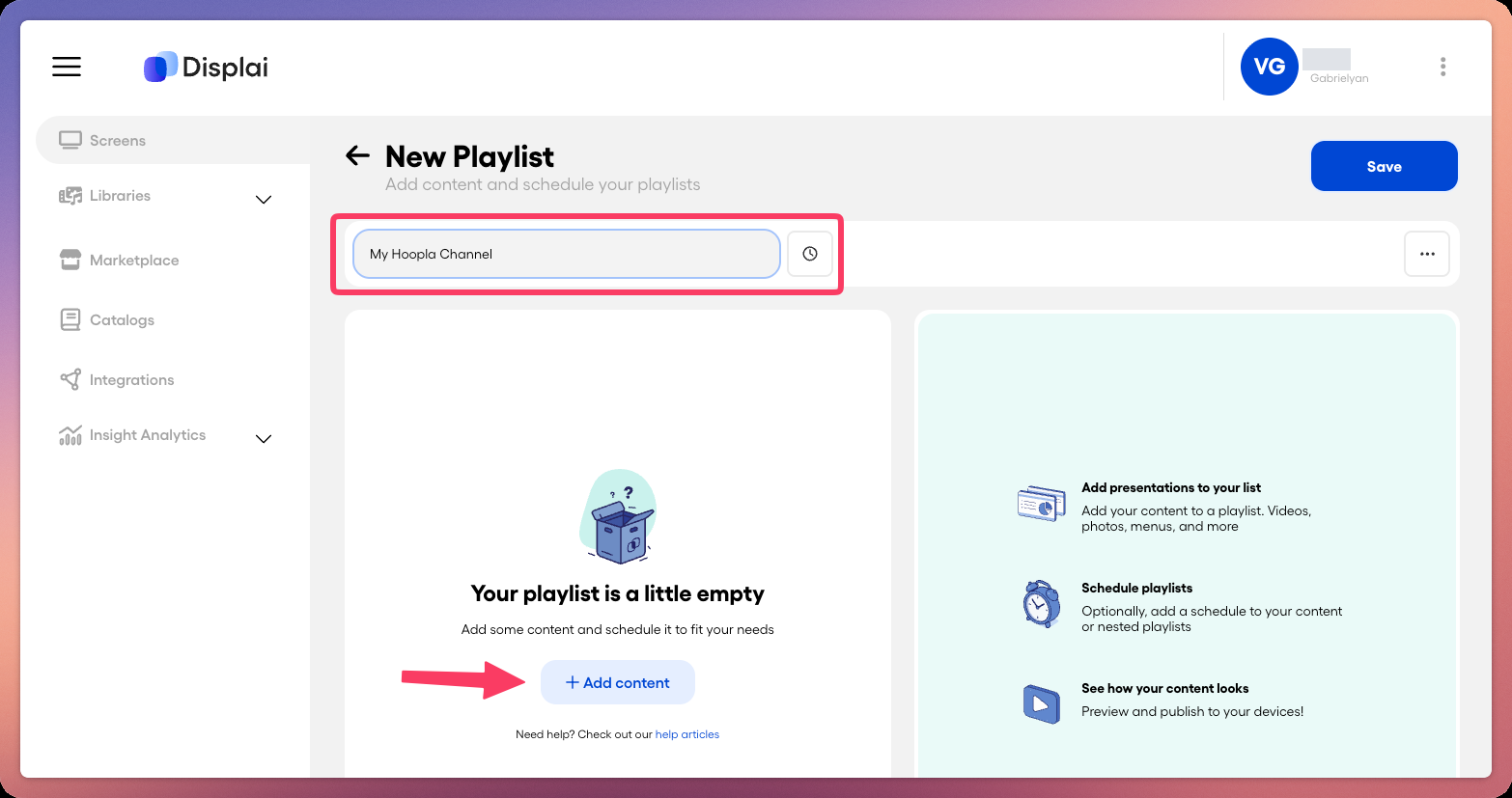Click the Schedule playlists heading

point(1136,588)
